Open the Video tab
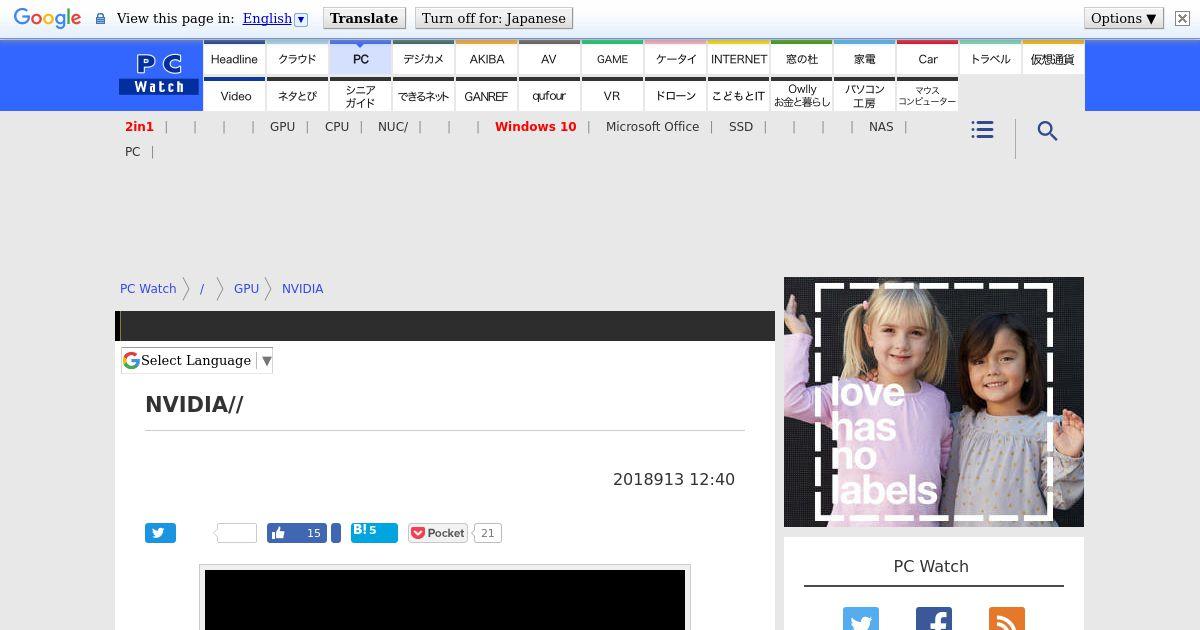 pos(236,96)
